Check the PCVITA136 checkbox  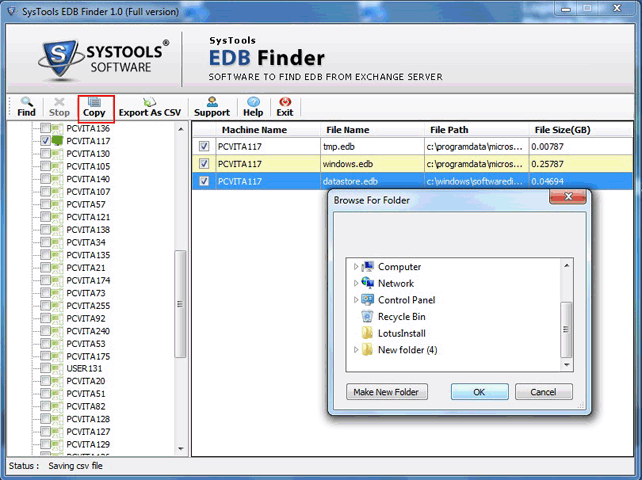[45, 128]
